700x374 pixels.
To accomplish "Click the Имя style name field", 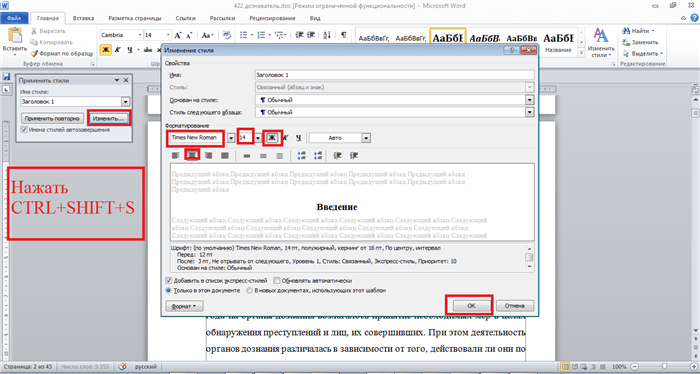I will click(x=395, y=75).
